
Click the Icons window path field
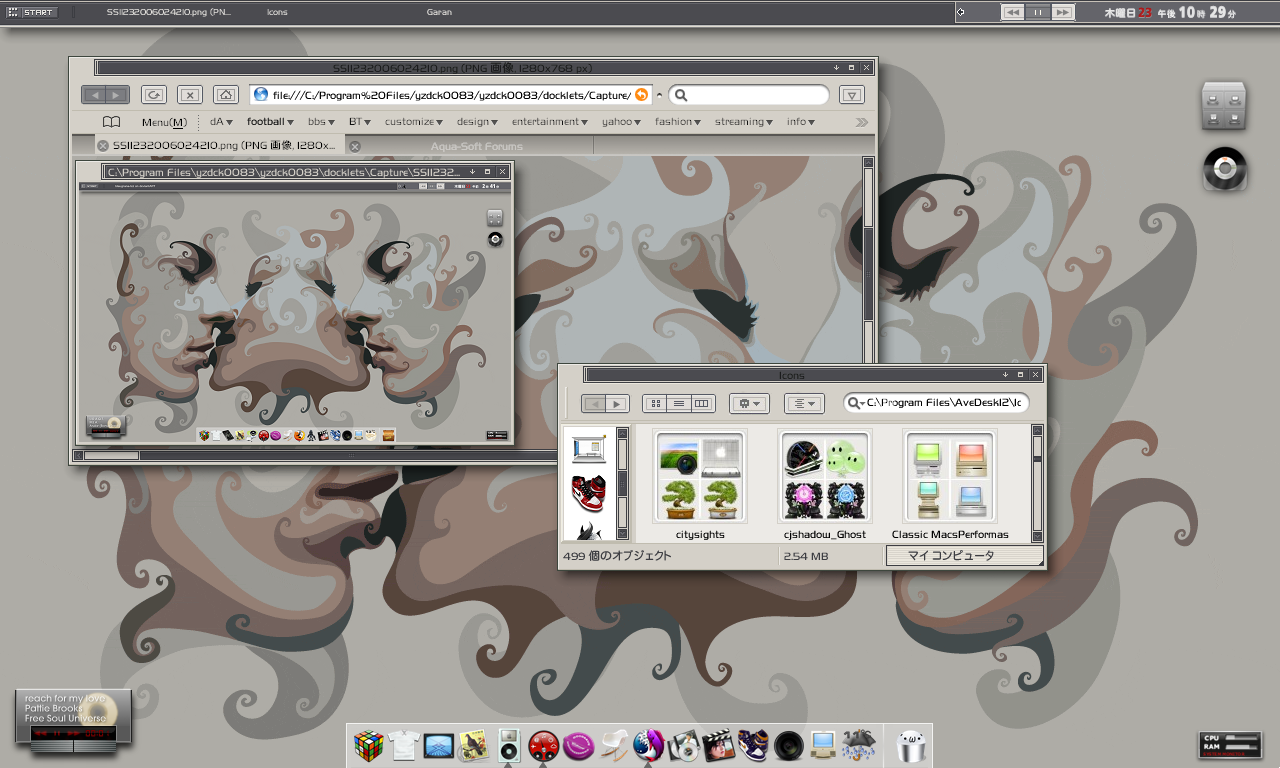[x=936, y=402]
